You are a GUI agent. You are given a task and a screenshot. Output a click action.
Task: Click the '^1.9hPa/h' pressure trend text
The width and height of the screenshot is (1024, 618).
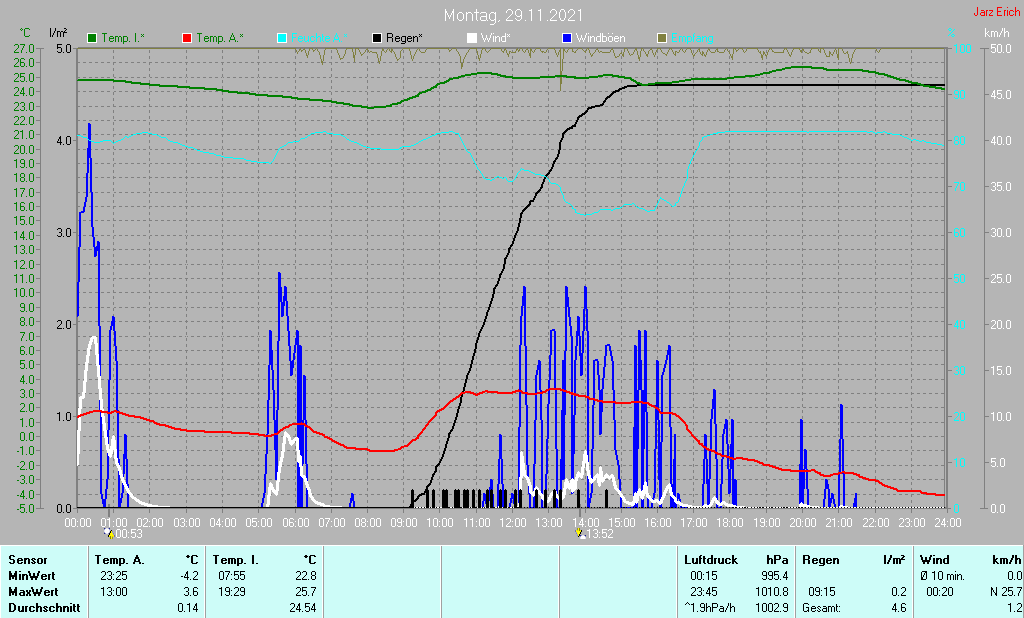tap(709, 608)
